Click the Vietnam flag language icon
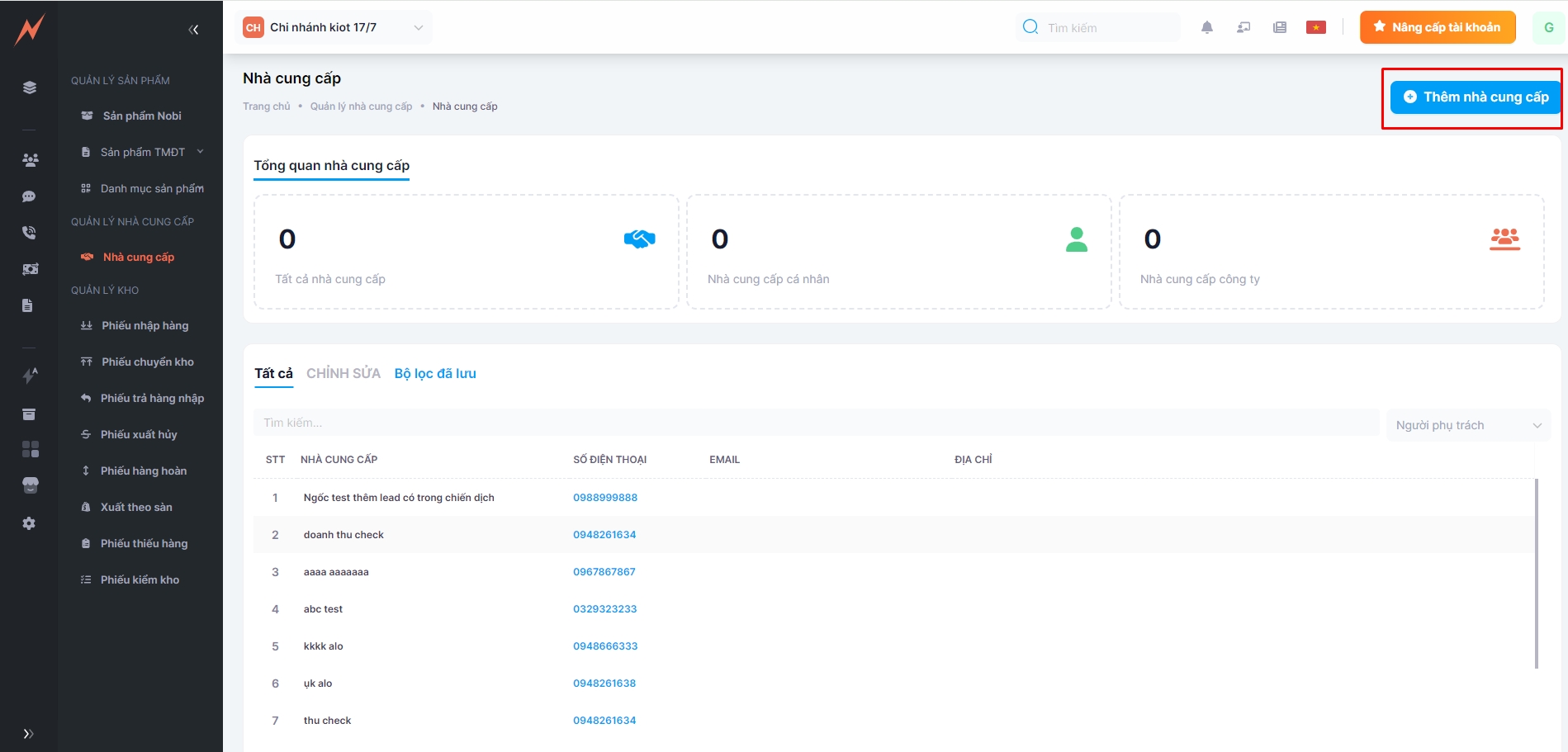1568x752 pixels. click(x=1315, y=27)
